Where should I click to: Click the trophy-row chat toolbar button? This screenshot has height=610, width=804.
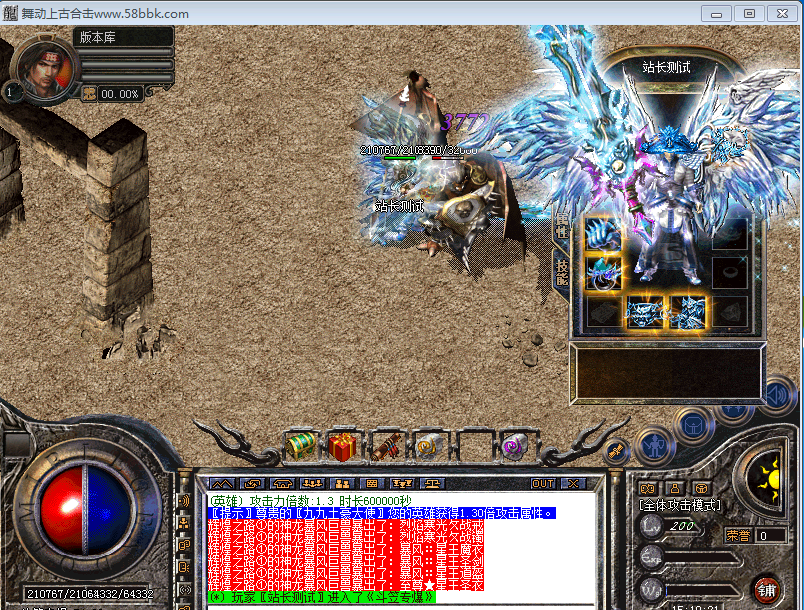click(x=401, y=483)
